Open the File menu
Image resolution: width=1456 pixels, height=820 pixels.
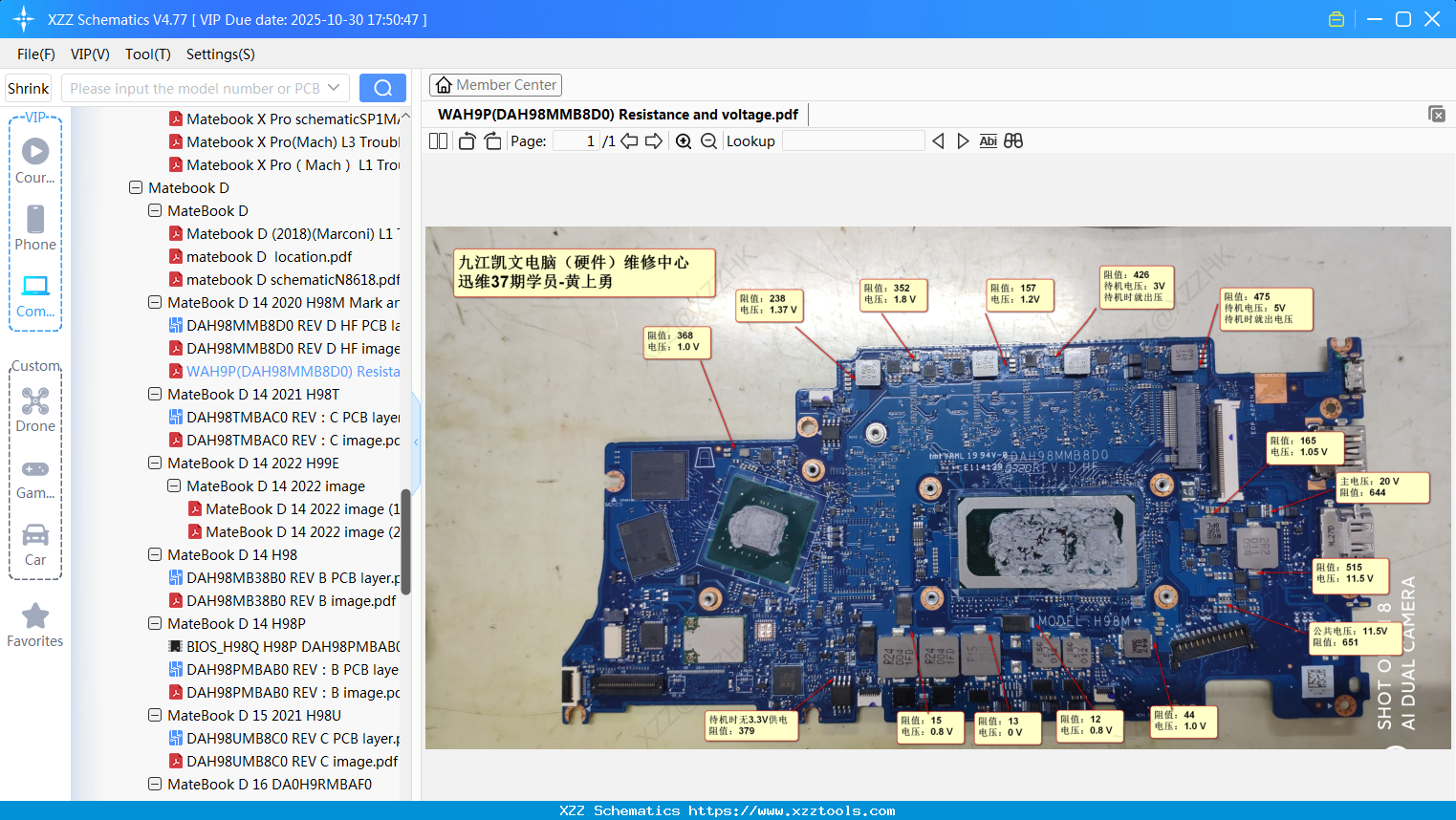[36, 54]
